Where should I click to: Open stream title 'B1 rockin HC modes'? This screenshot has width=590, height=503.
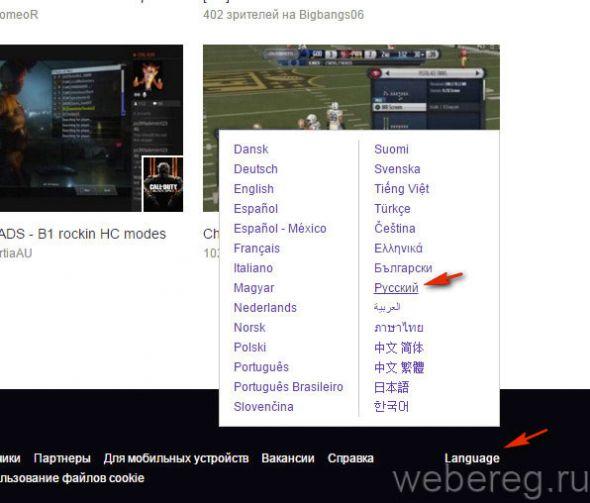tap(83, 234)
